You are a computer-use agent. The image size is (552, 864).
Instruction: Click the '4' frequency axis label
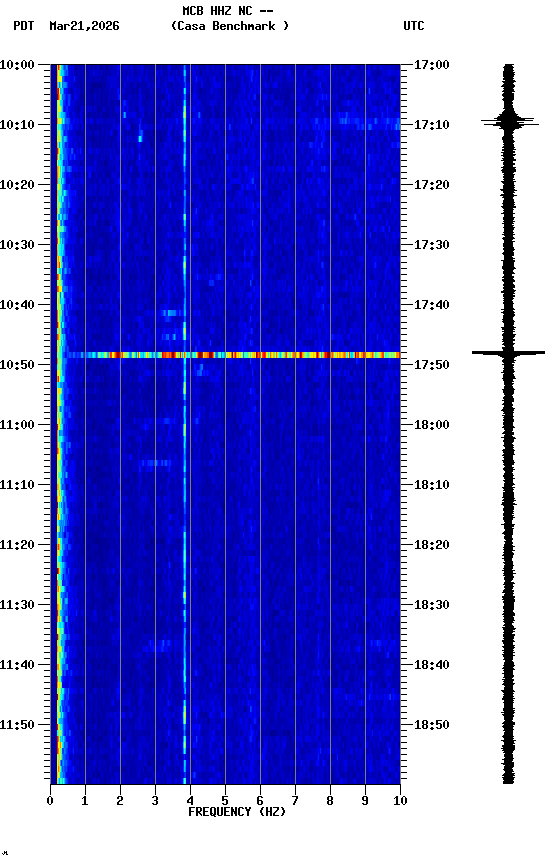point(190,802)
